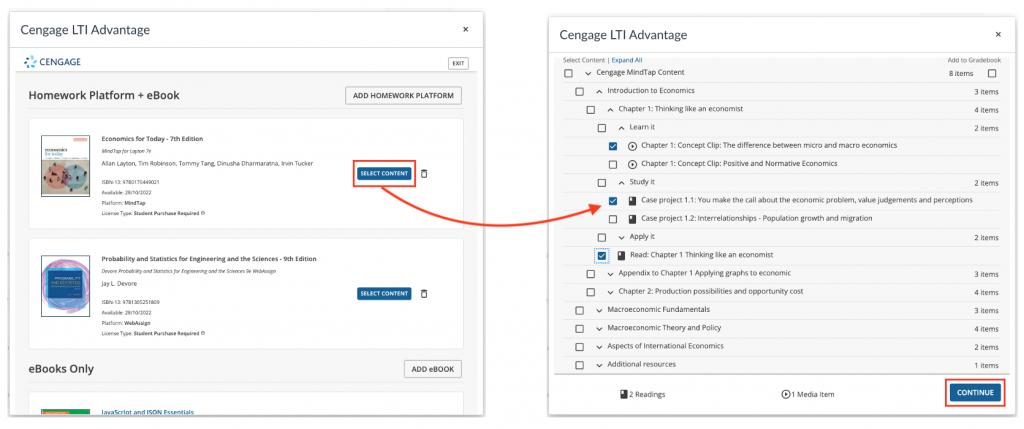The width and height of the screenshot is (1024, 429).
Task: Delete the Economics for Today course via trash icon
Action: coord(424,174)
